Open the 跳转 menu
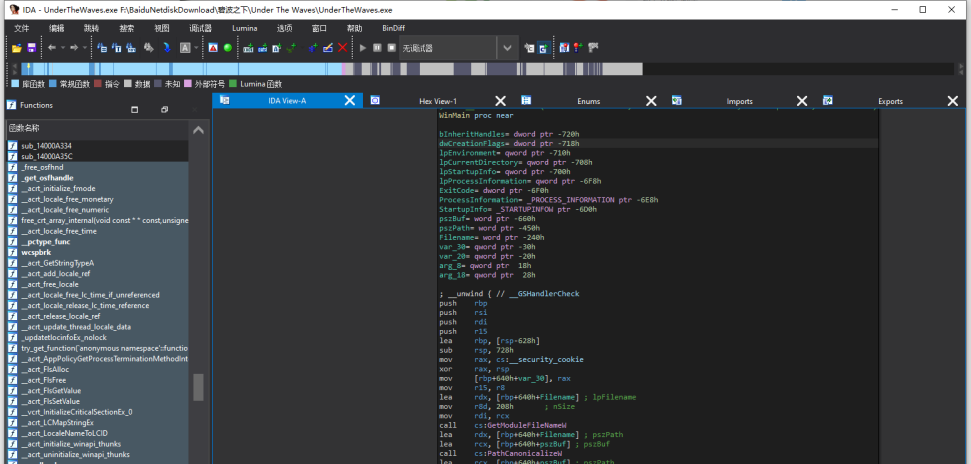The width and height of the screenshot is (971, 464). coord(91,28)
